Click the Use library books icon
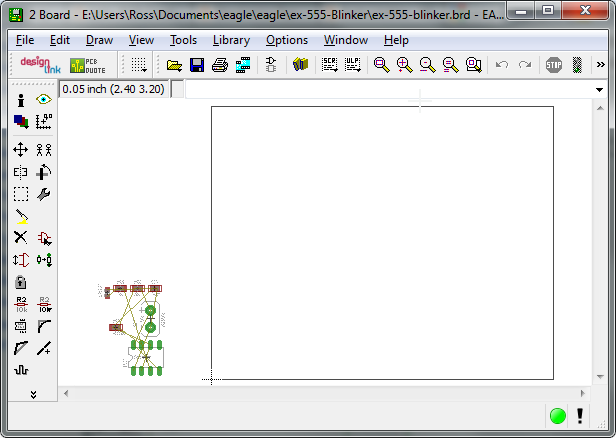Viewport: 616px width, 438px height. coord(301,65)
